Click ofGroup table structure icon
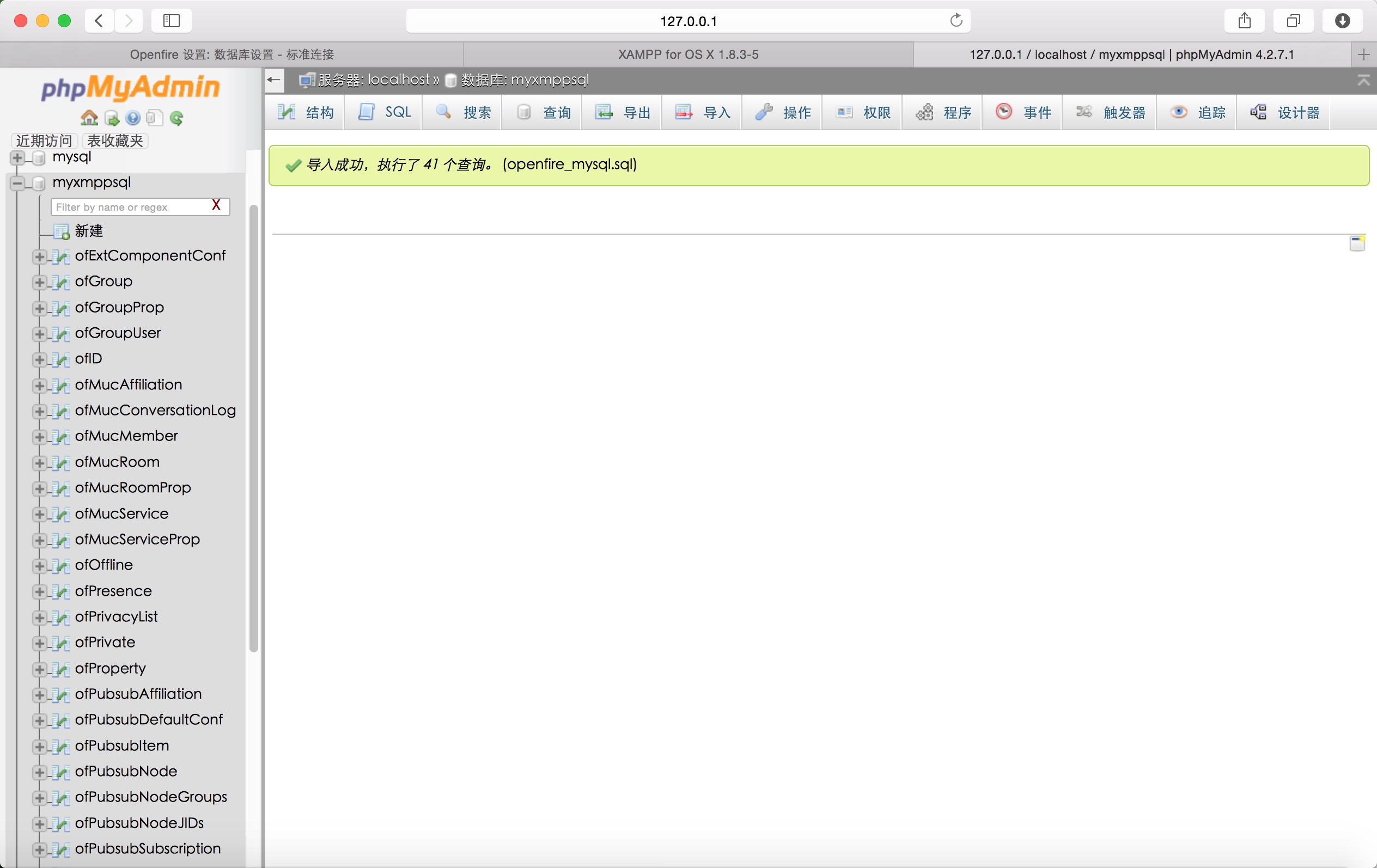Screen dimensions: 1377x868 coord(60,282)
